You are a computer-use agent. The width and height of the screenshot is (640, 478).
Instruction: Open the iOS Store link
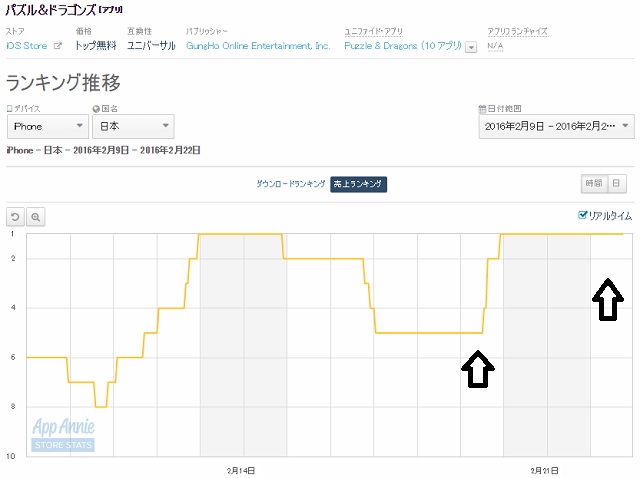[27, 46]
